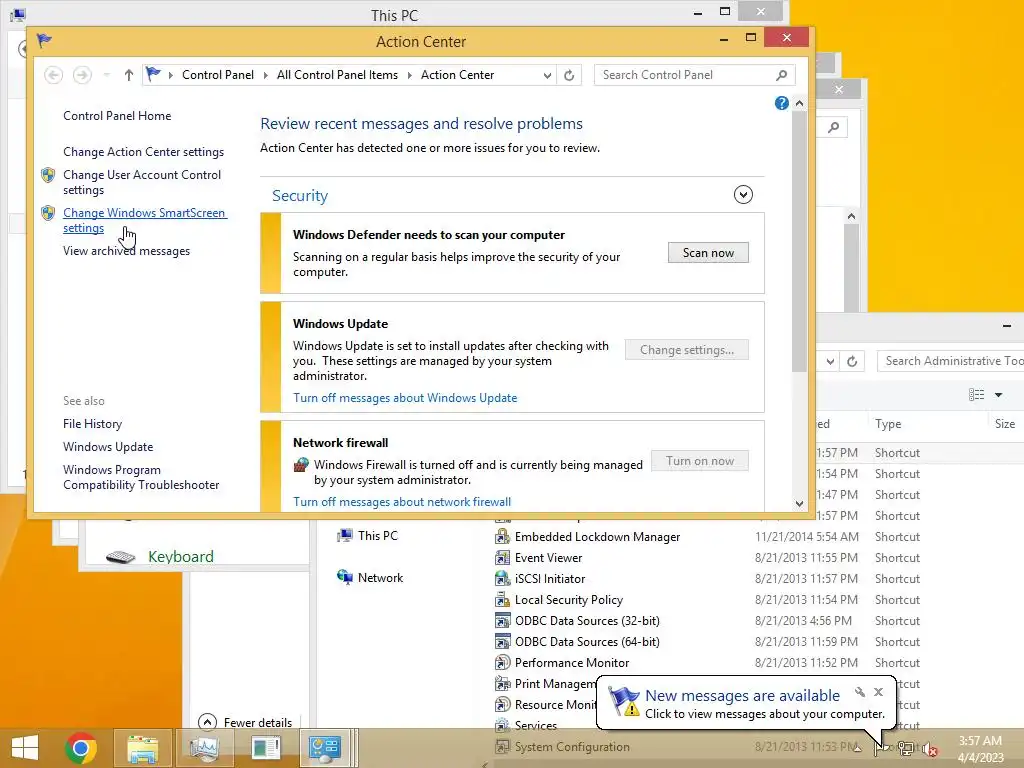Open Windows Program Compatibility Troubleshooter link
1024x768 pixels.
141,477
